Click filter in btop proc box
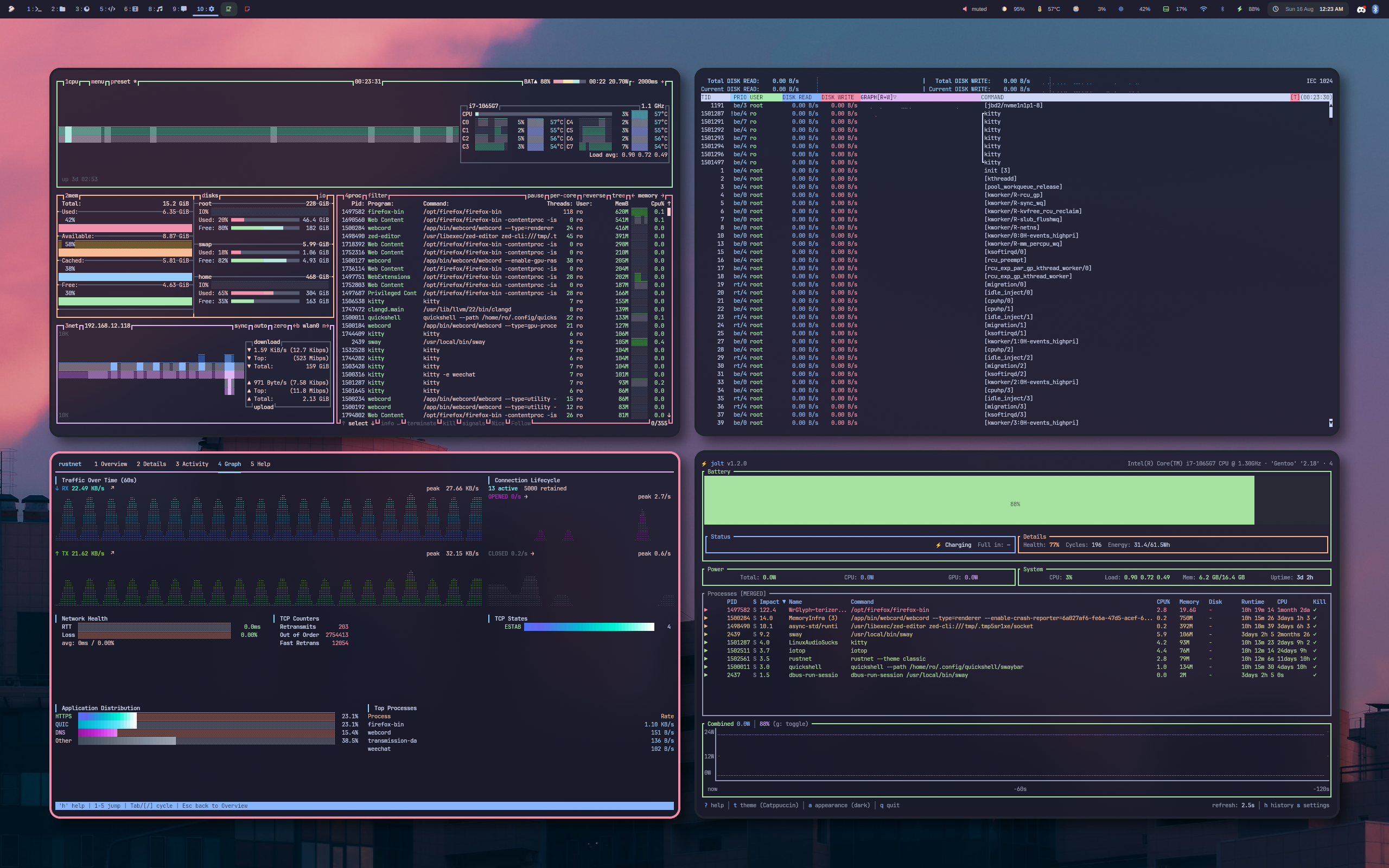This screenshot has width=1389, height=868. click(378, 196)
